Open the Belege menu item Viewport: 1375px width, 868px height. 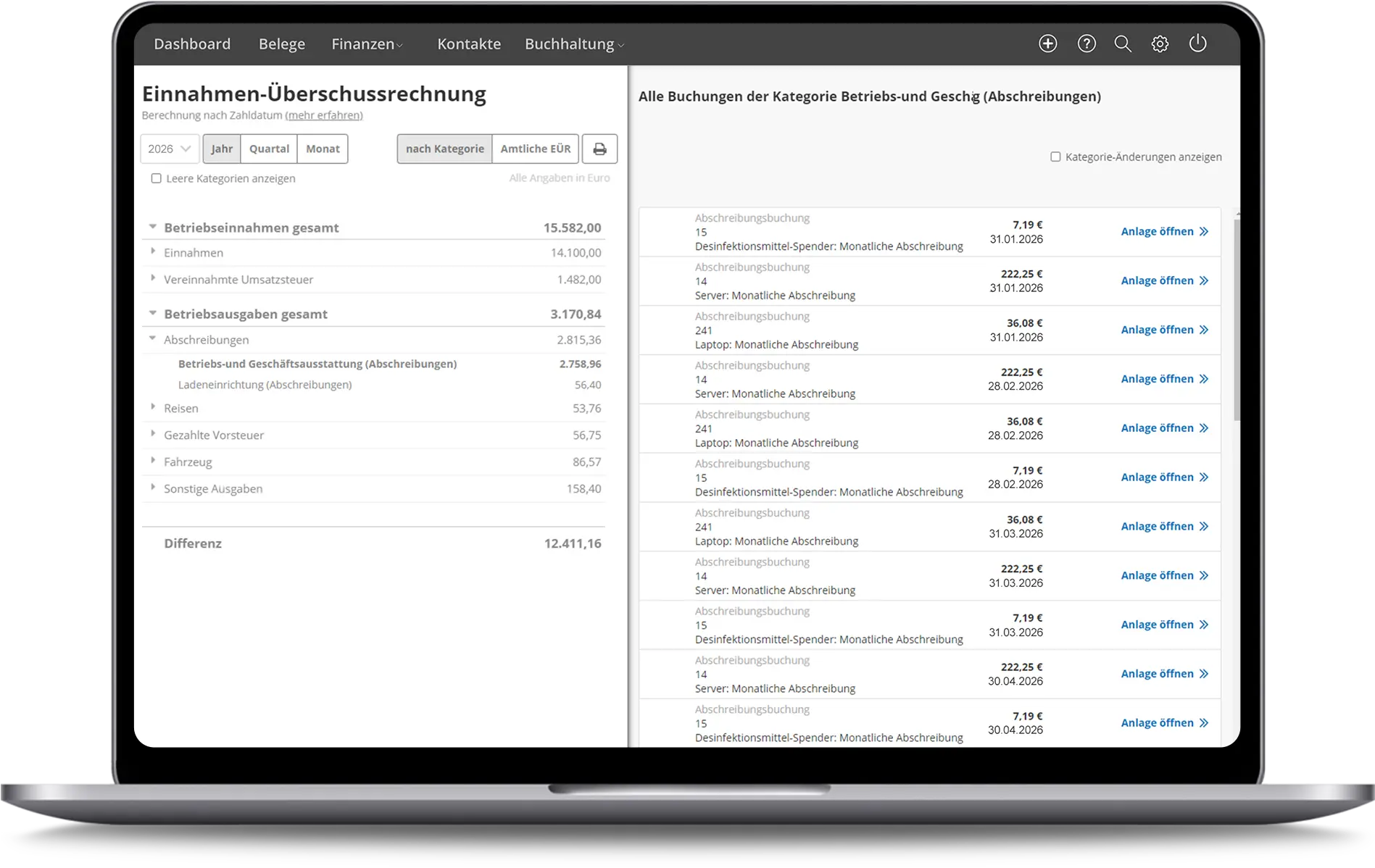[x=282, y=43]
